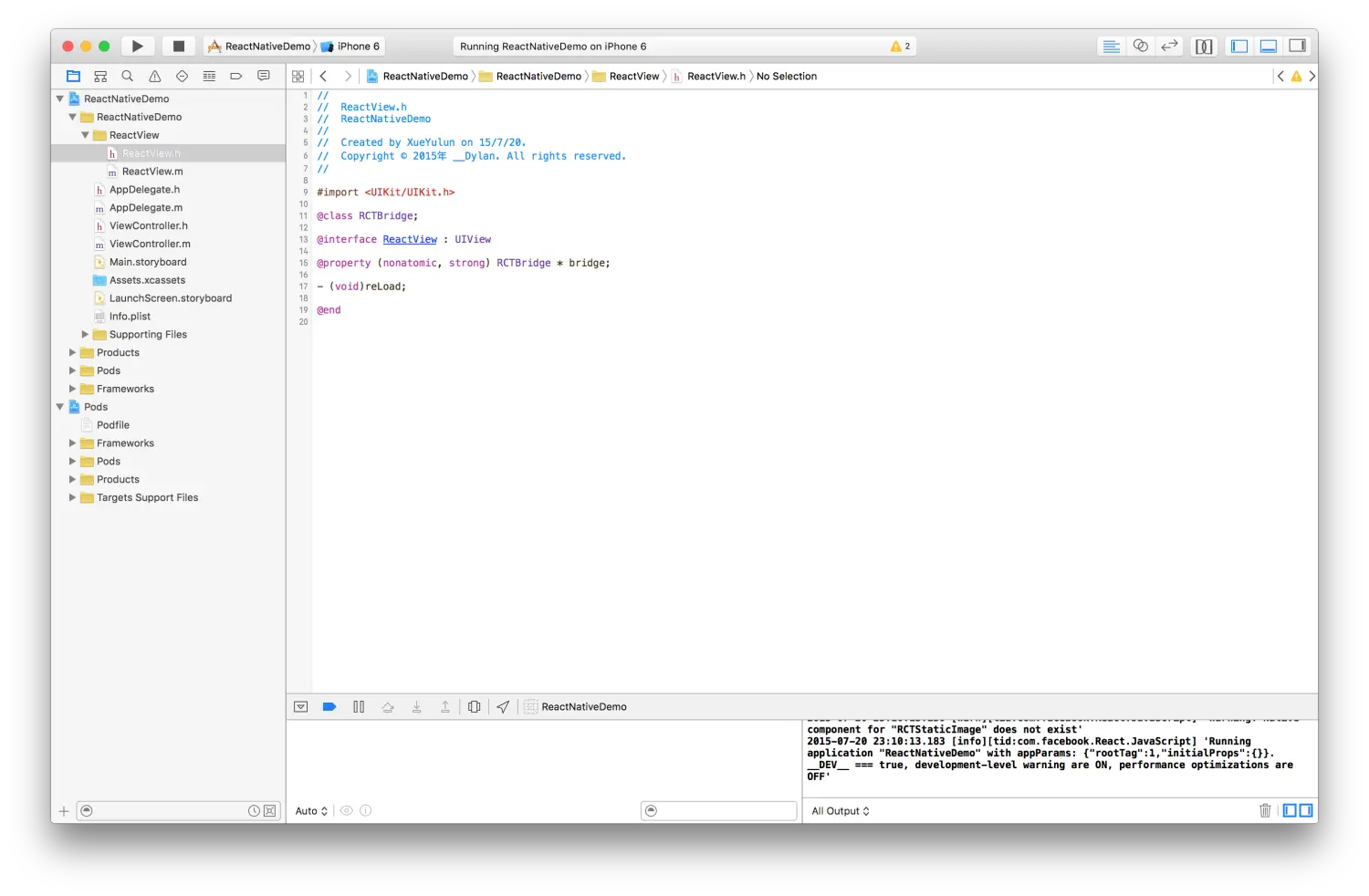Collapse the ReactNativeDemo project root
This screenshot has width=1369, height=896.
(60, 99)
